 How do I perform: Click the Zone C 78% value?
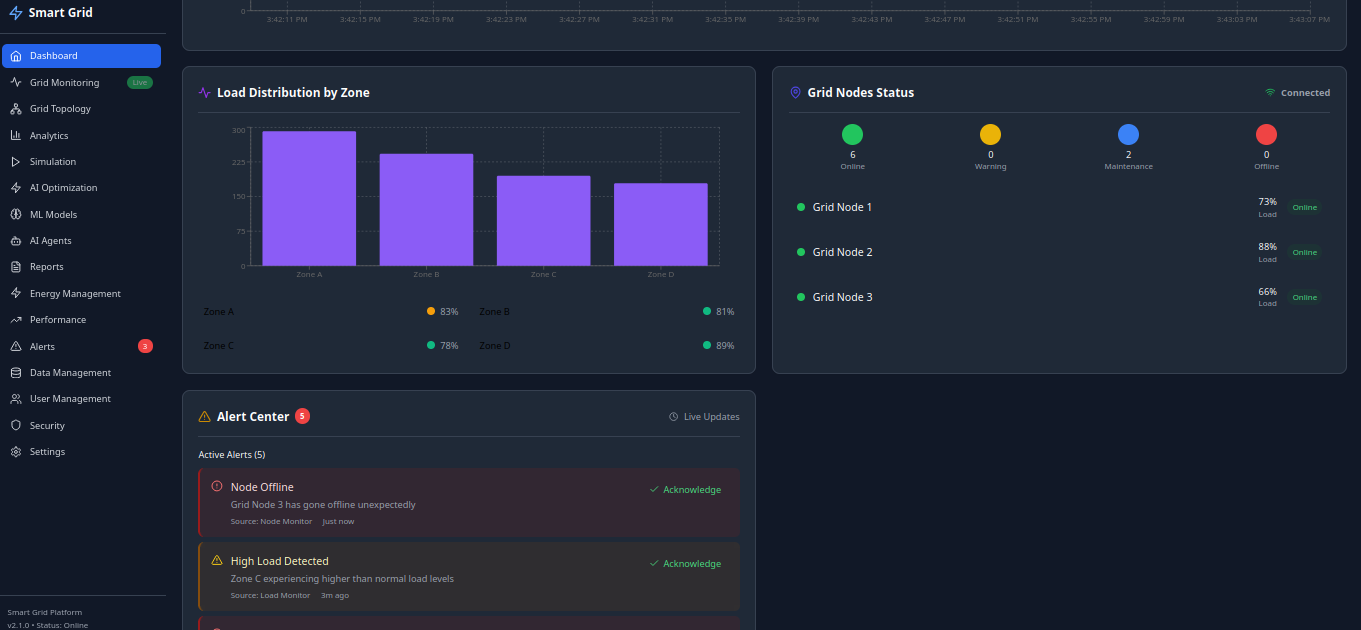click(449, 346)
